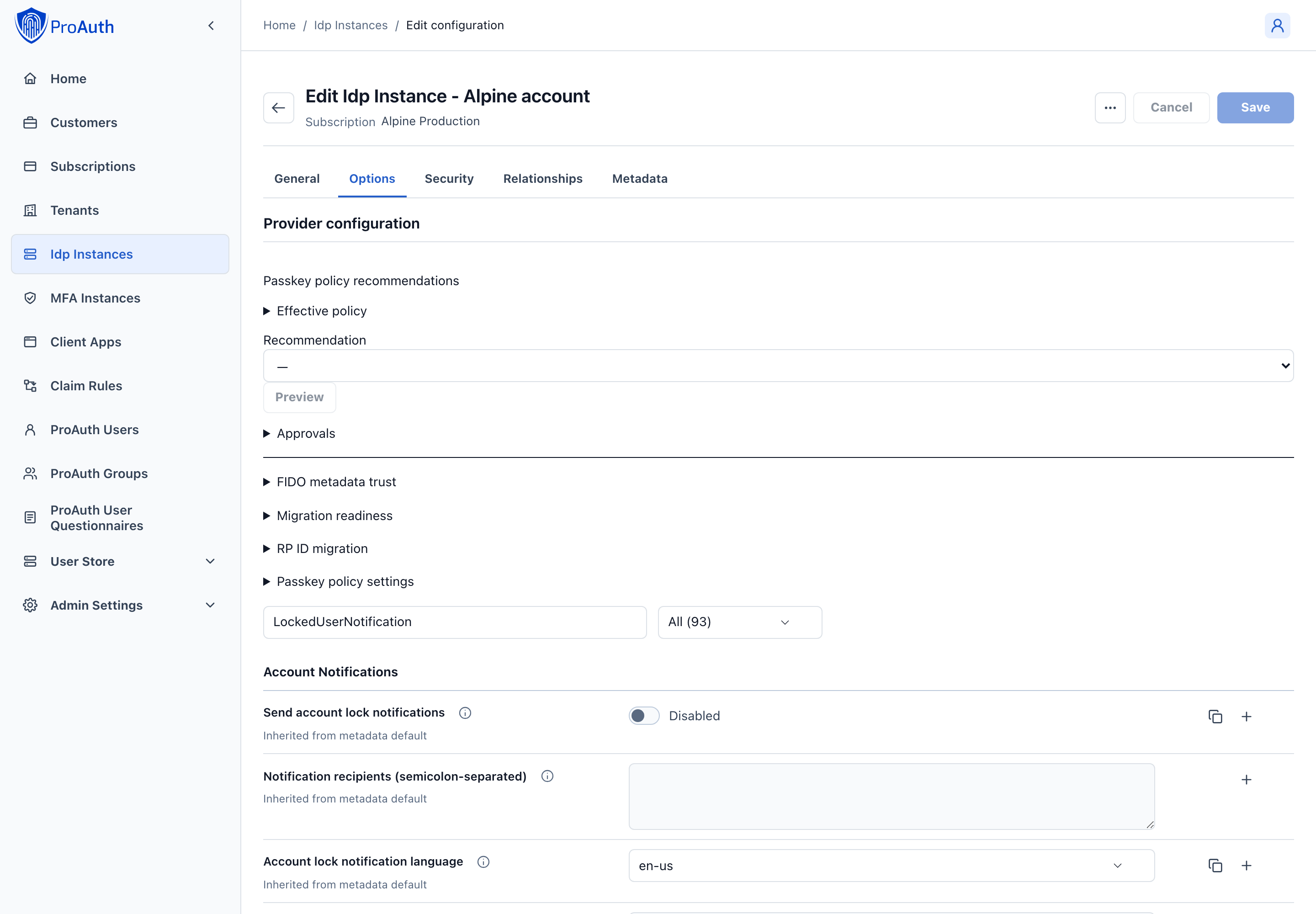
Task: Click plus icon for Send account lock notifications
Action: click(x=1246, y=717)
